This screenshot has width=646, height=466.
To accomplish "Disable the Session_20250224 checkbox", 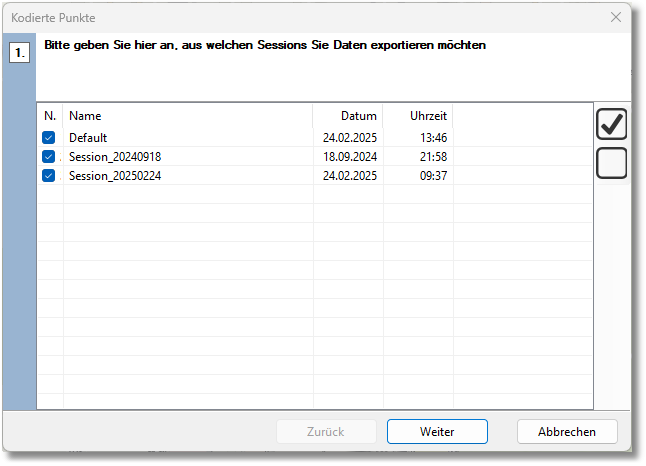I will pyautogui.click(x=48, y=176).
